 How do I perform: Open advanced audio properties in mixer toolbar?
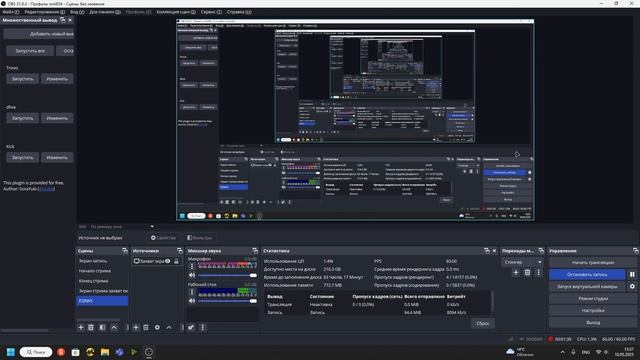(x=191, y=327)
